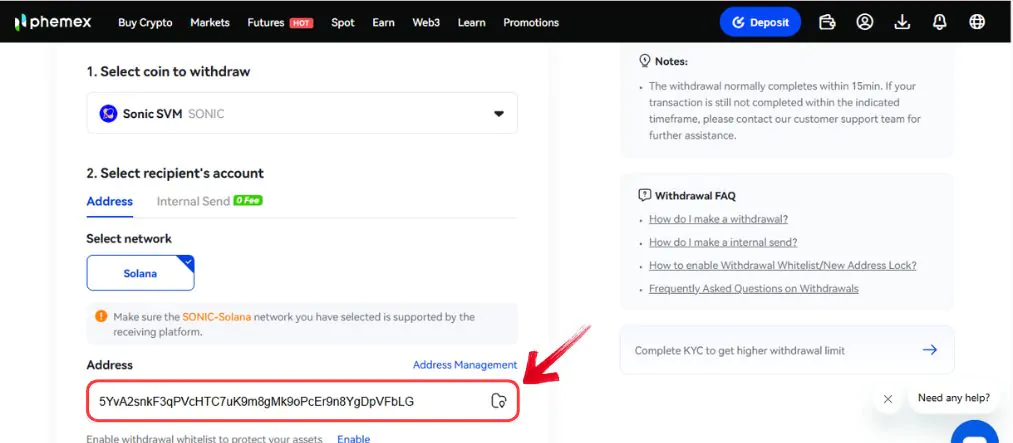Click the Need any help? bubble
The image size is (1013, 443).
tap(954, 398)
